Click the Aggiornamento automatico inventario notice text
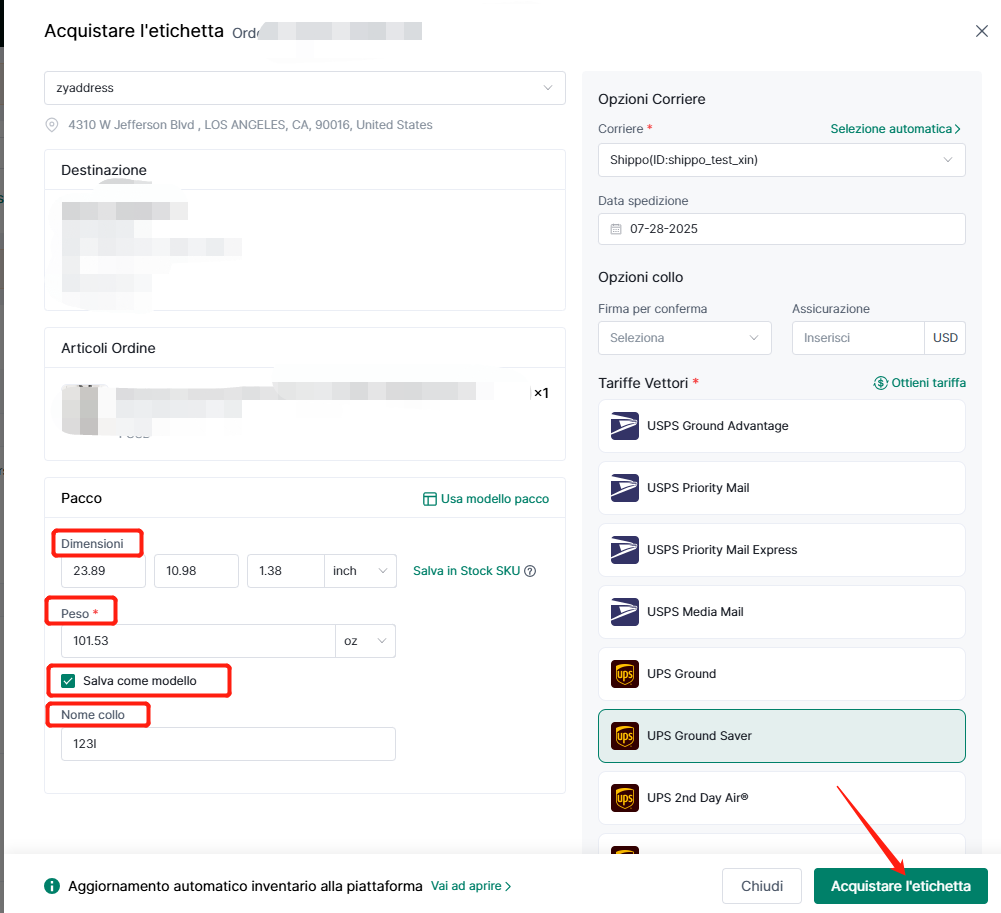1001x913 pixels. pyautogui.click(x=245, y=886)
